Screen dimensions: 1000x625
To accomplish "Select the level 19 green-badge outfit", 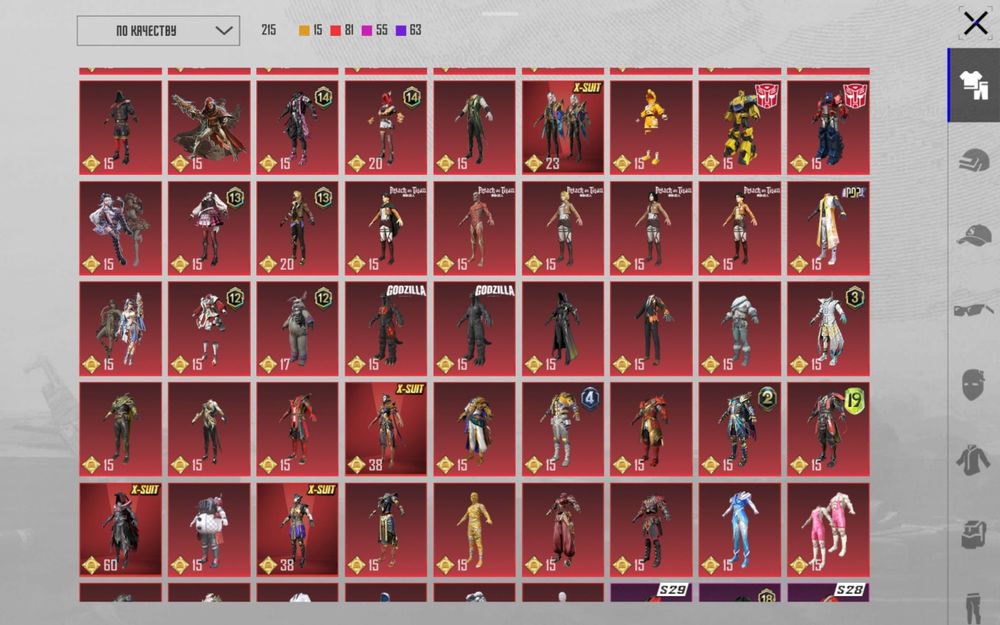I will tap(828, 429).
